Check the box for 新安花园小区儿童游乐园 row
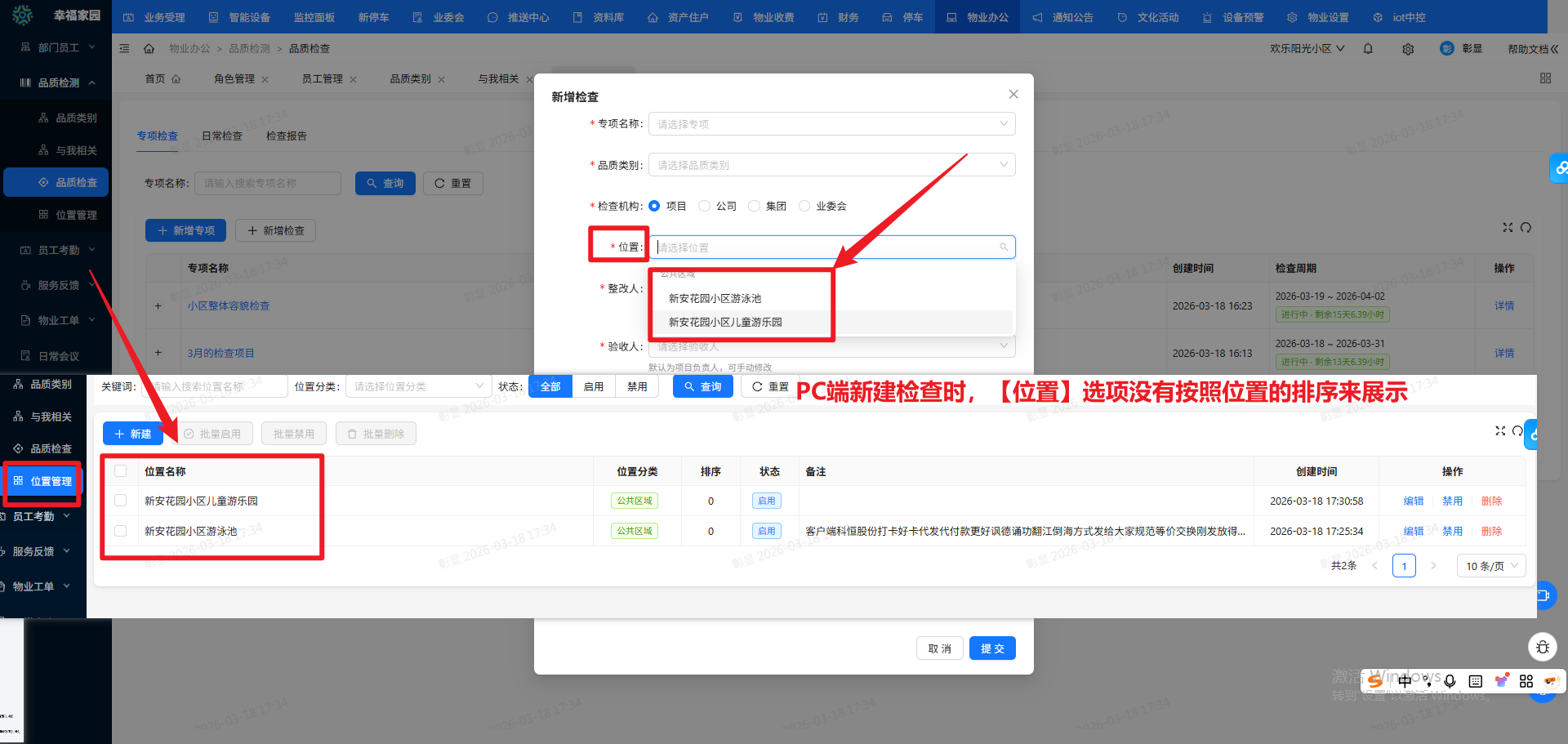The height and width of the screenshot is (744, 1568). pos(121,501)
